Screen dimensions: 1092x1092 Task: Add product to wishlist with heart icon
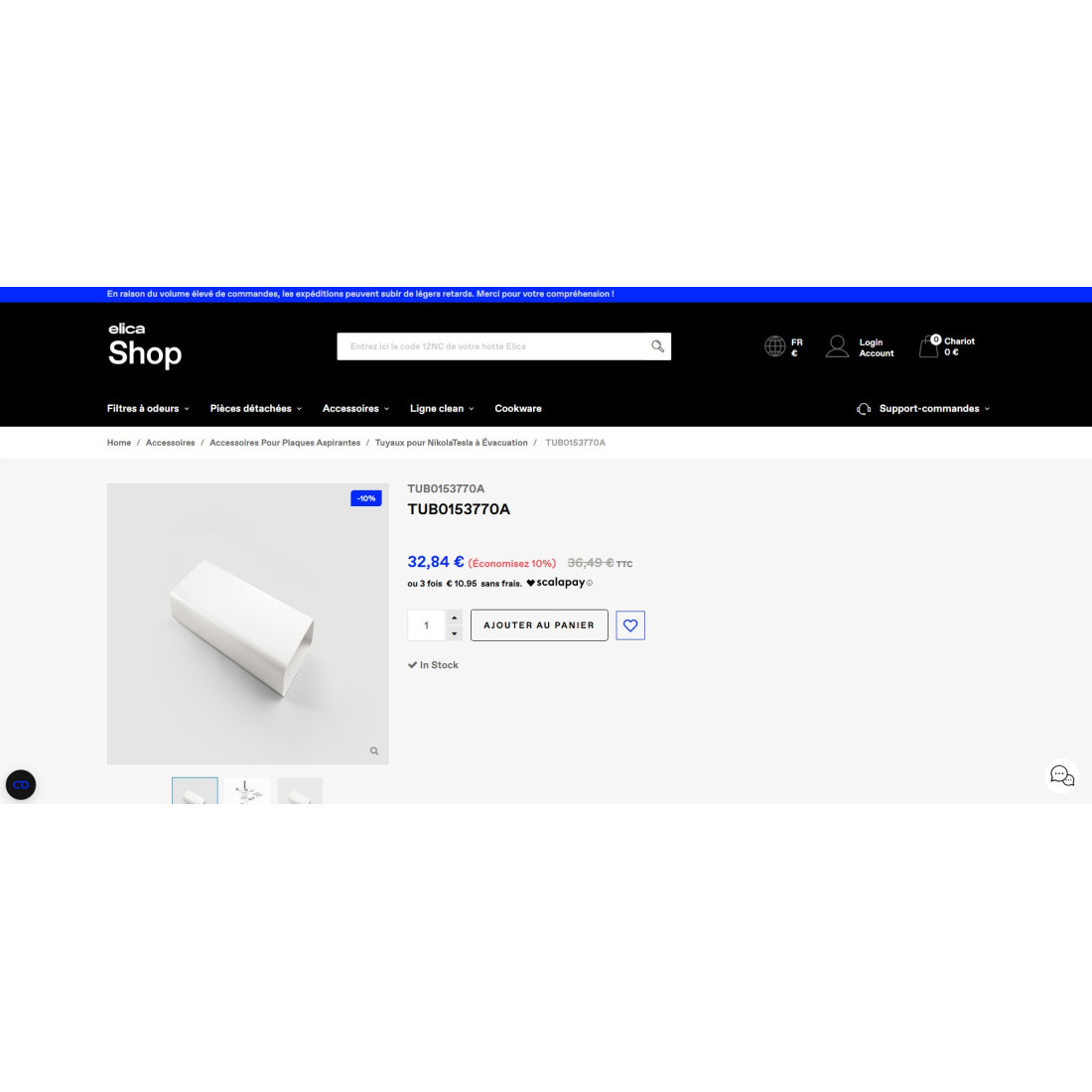[630, 625]
